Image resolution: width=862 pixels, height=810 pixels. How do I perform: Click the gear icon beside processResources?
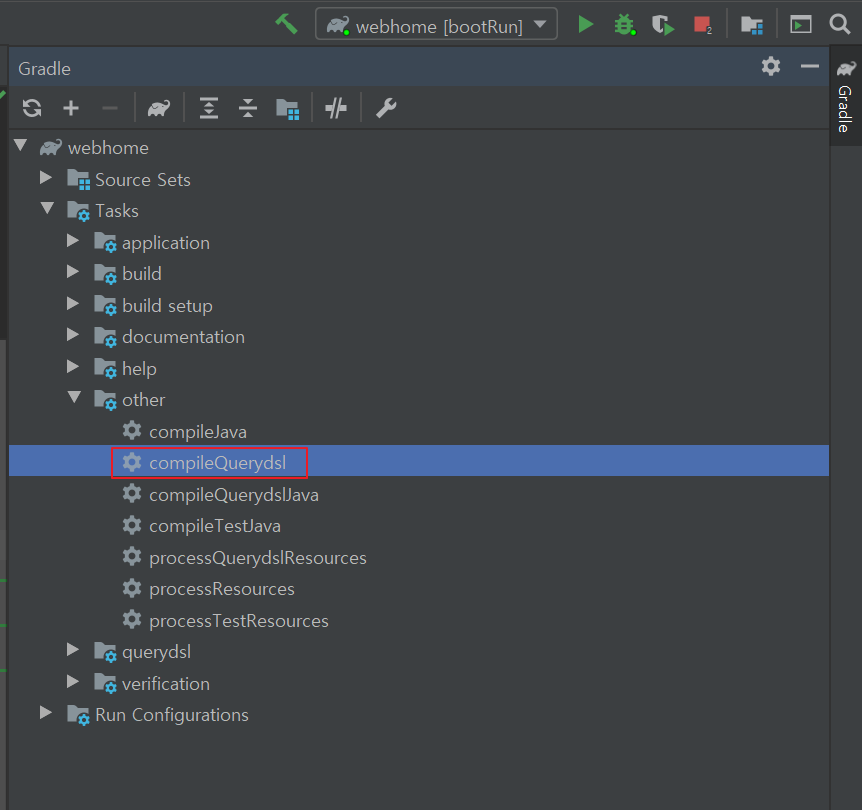[132, 588]
